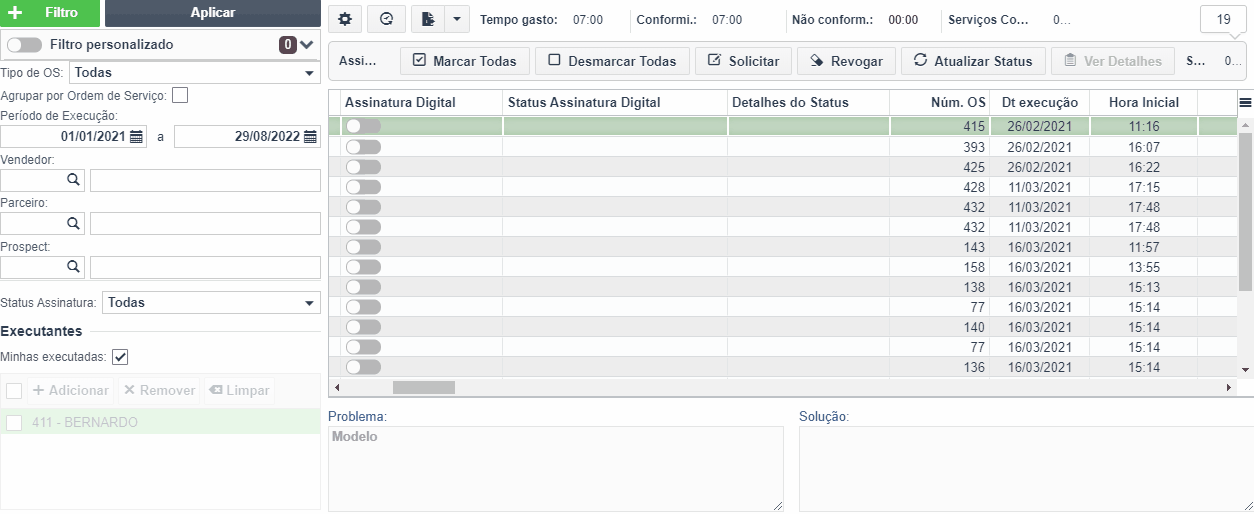Expand the custom filter chevron
Viewport: 1254px width, 514px height.
pyautogui.click(x=306, y=44)
